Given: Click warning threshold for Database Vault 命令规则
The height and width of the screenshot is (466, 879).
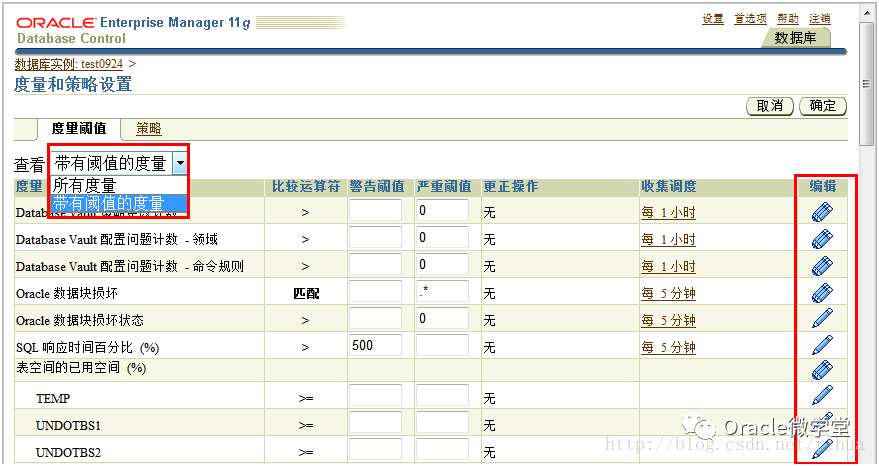Looking at the screenshot, I should pyautogui.click(x=375, y=264).
